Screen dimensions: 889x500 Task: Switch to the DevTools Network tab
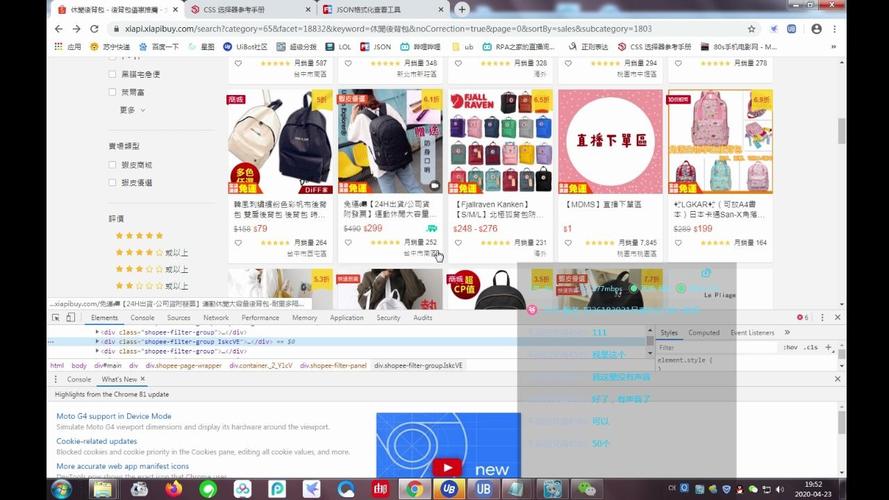point(216,317)
